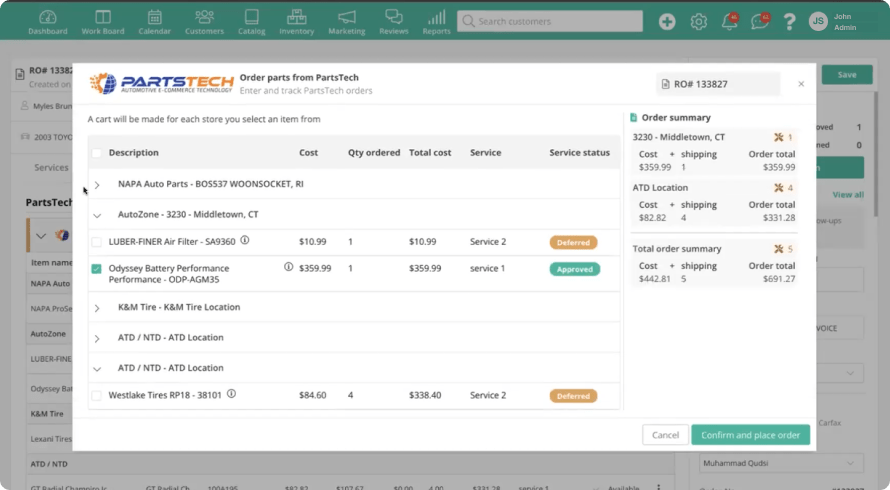Click the $338.40 total cost for Westlake Tires
The width and height of the screenshot is (890, 490).
(425, 395)
